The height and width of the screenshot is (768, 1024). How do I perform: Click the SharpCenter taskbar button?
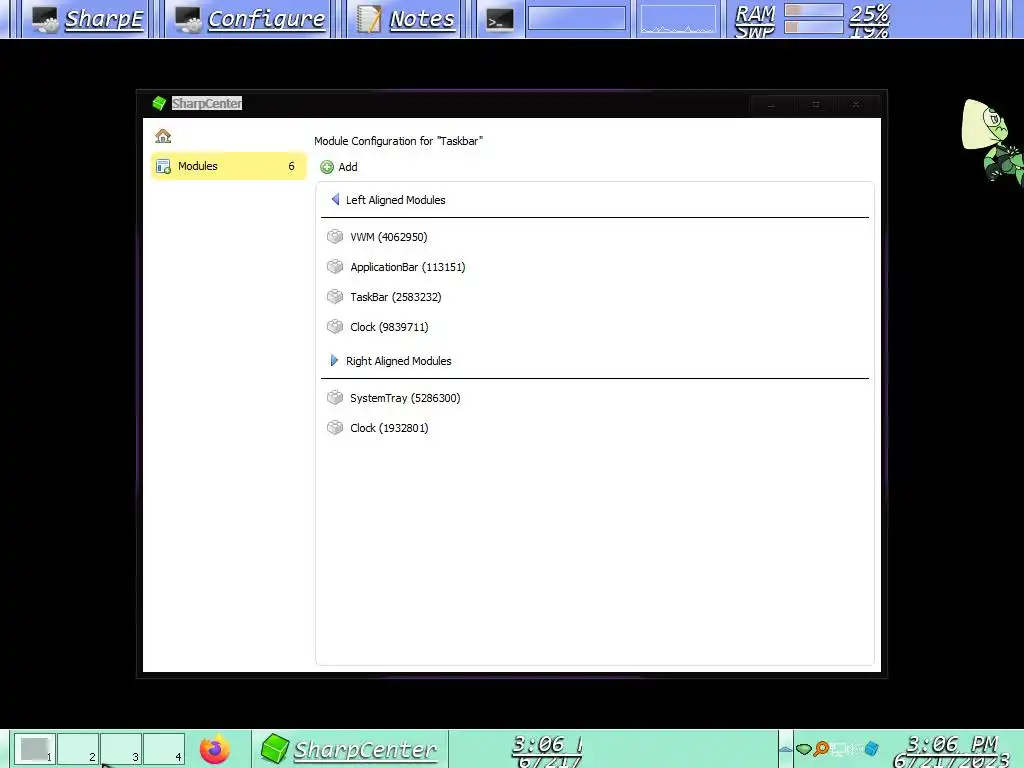[x=349, y=749]
